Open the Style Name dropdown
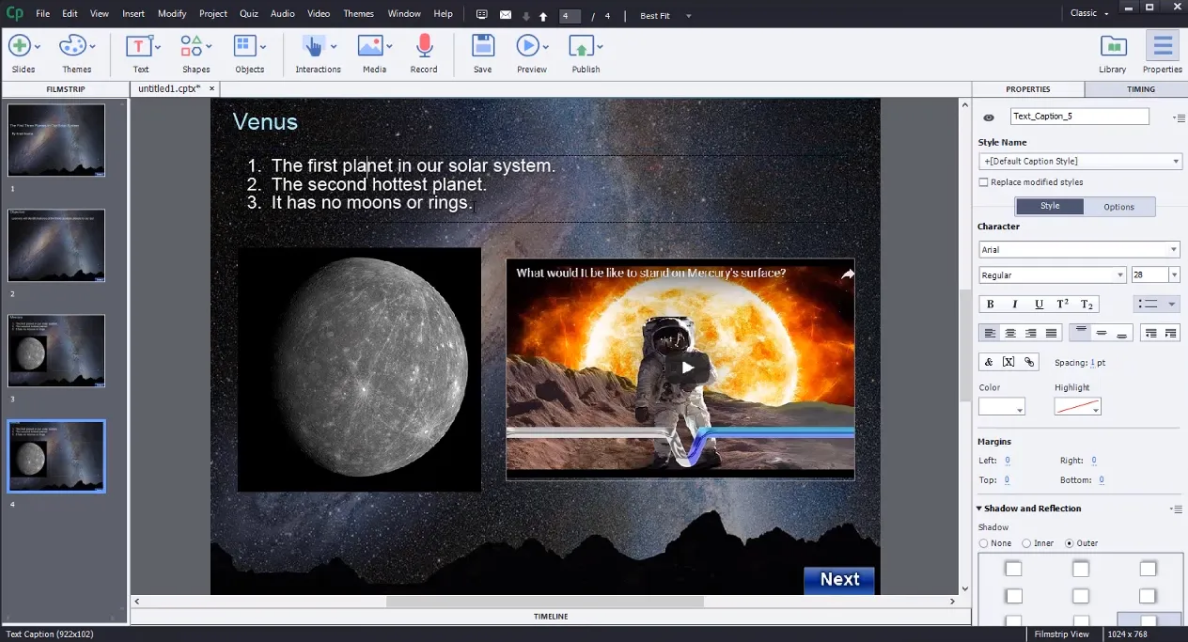1188x642 pixels. point(1080,161)
